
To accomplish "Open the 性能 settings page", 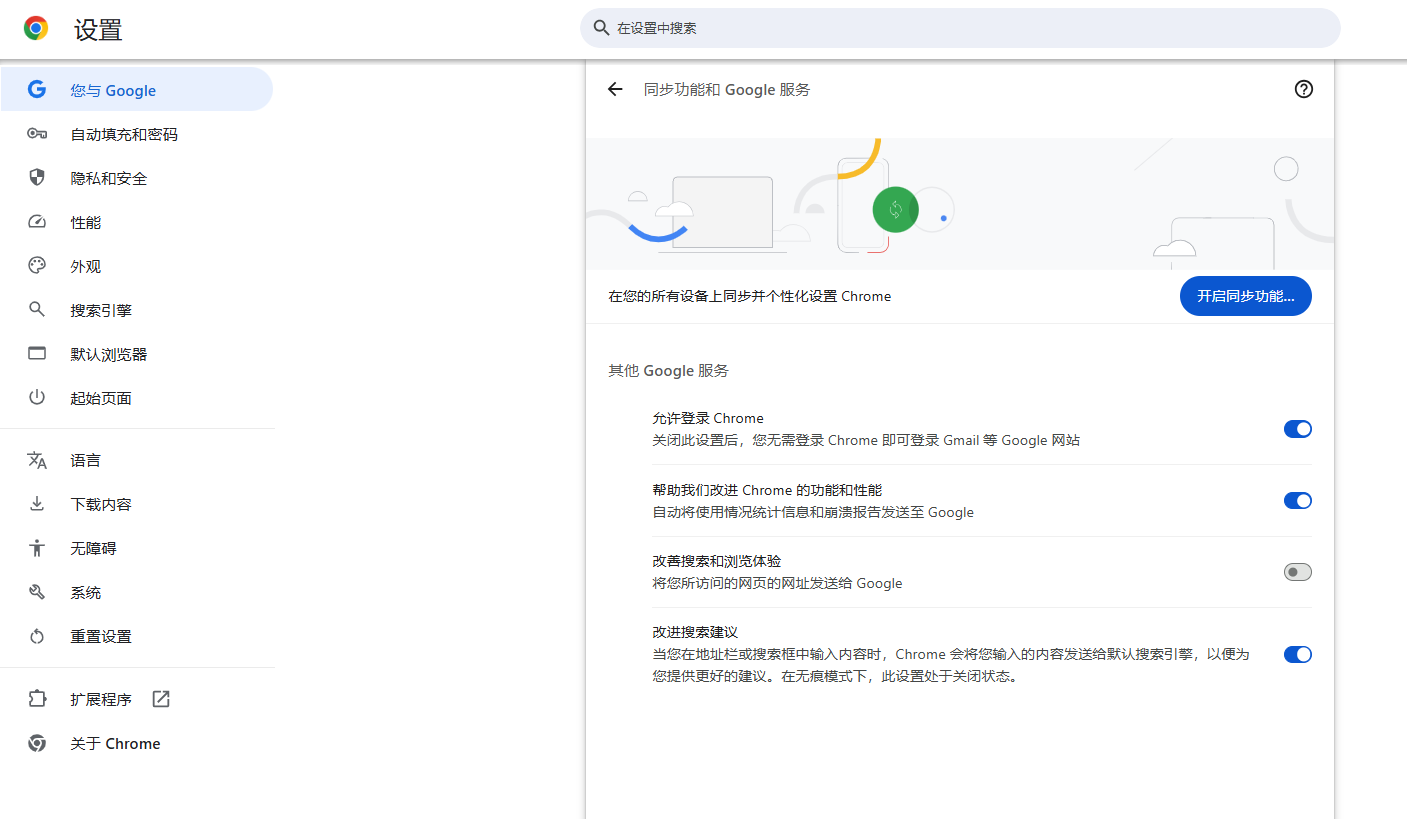I will [x=137, y=222].
